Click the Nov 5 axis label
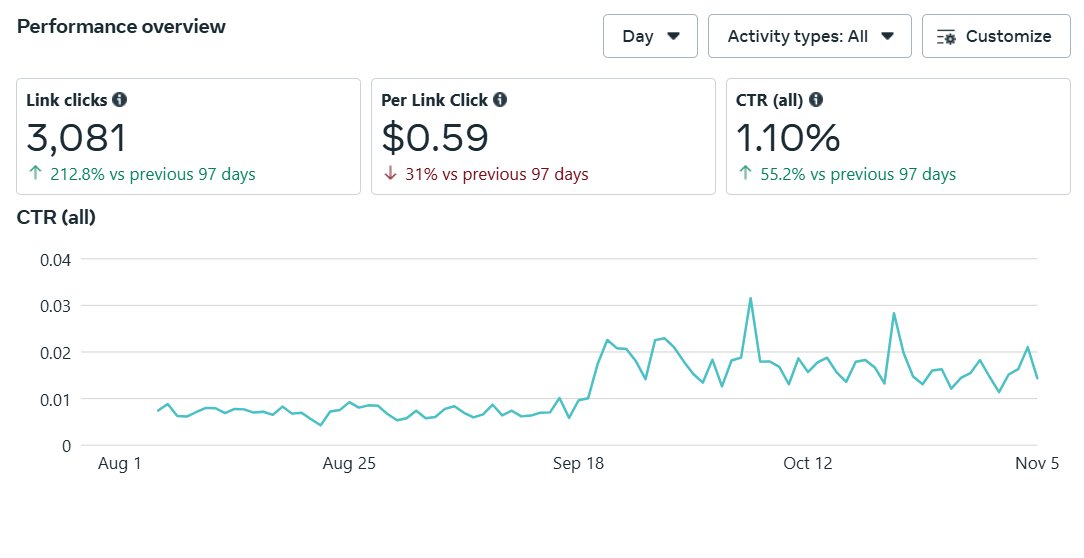The height and width of the screenshot is (558, 1084). 1037,463
